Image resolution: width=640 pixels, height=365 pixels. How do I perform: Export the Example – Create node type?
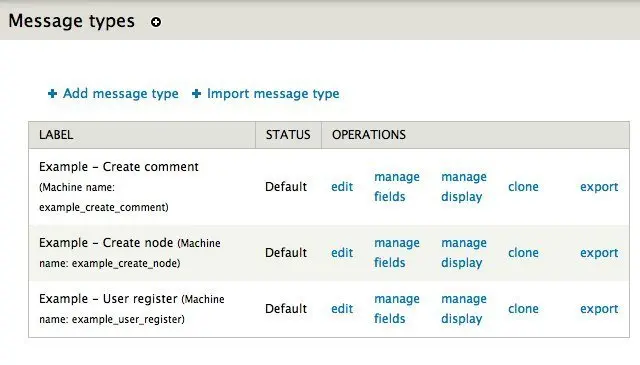(x=599, y=253)
